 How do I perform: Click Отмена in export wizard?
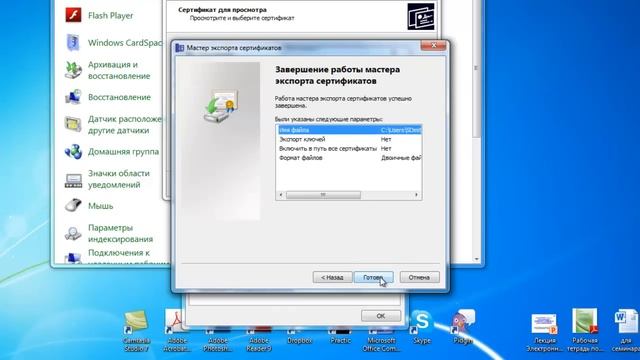[x=419, y=277]
